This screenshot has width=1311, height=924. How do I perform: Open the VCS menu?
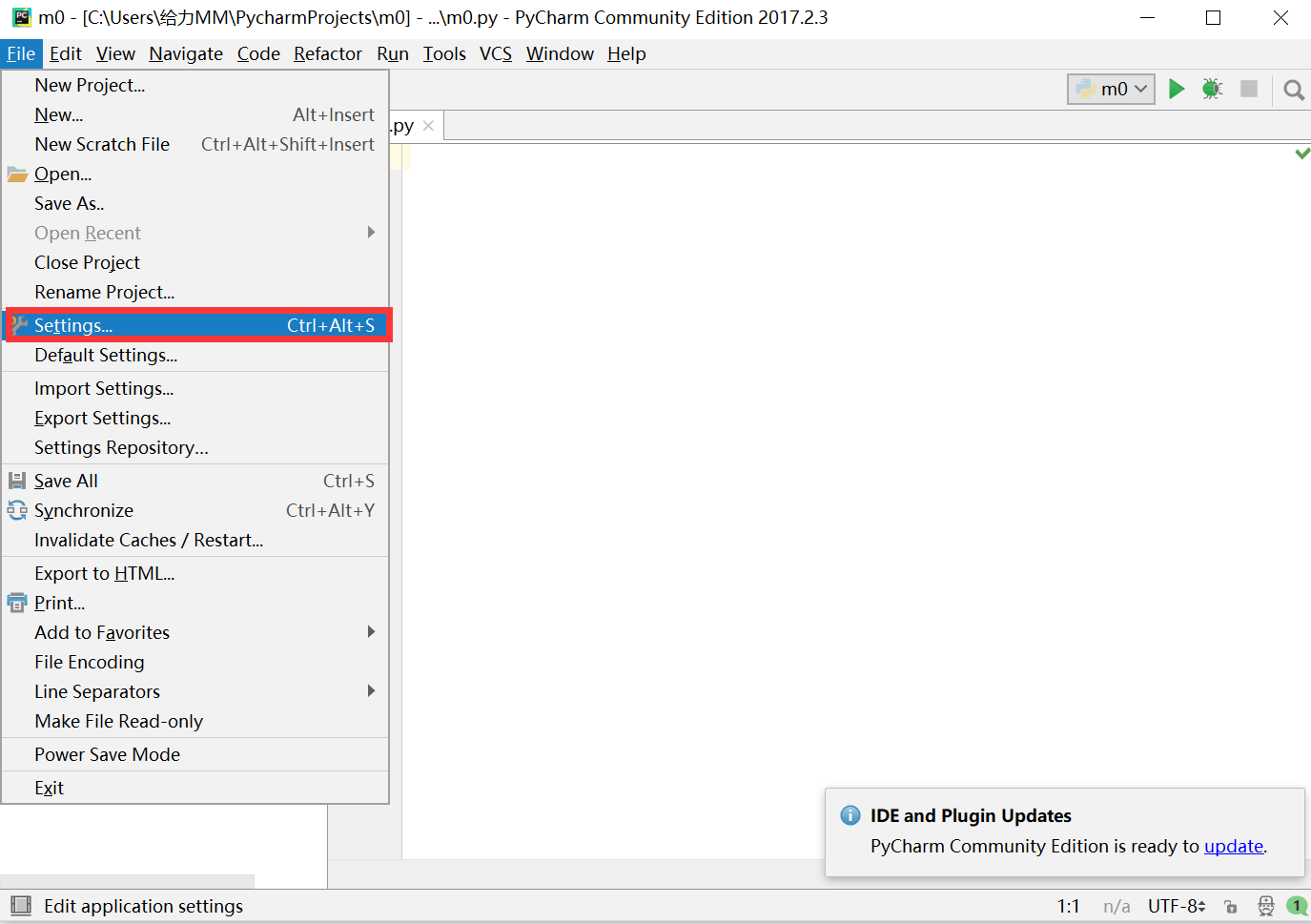coord(496,53)
